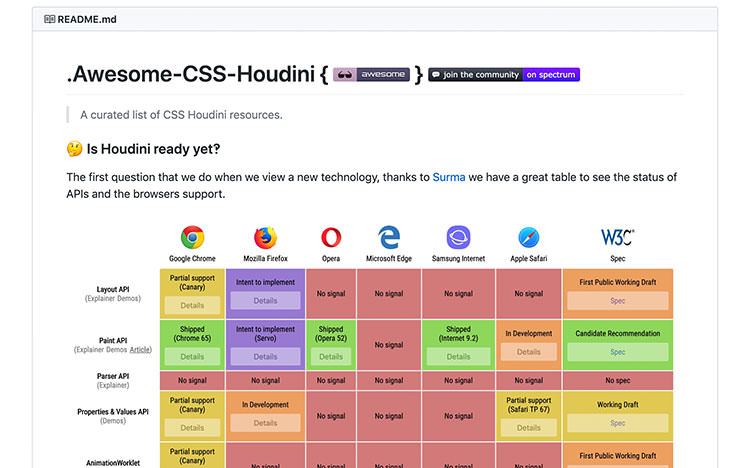Click the Google Chrome browser icon
Viewport: 750px width, 468px height.
pyautogui.click(x=192, y=238)
